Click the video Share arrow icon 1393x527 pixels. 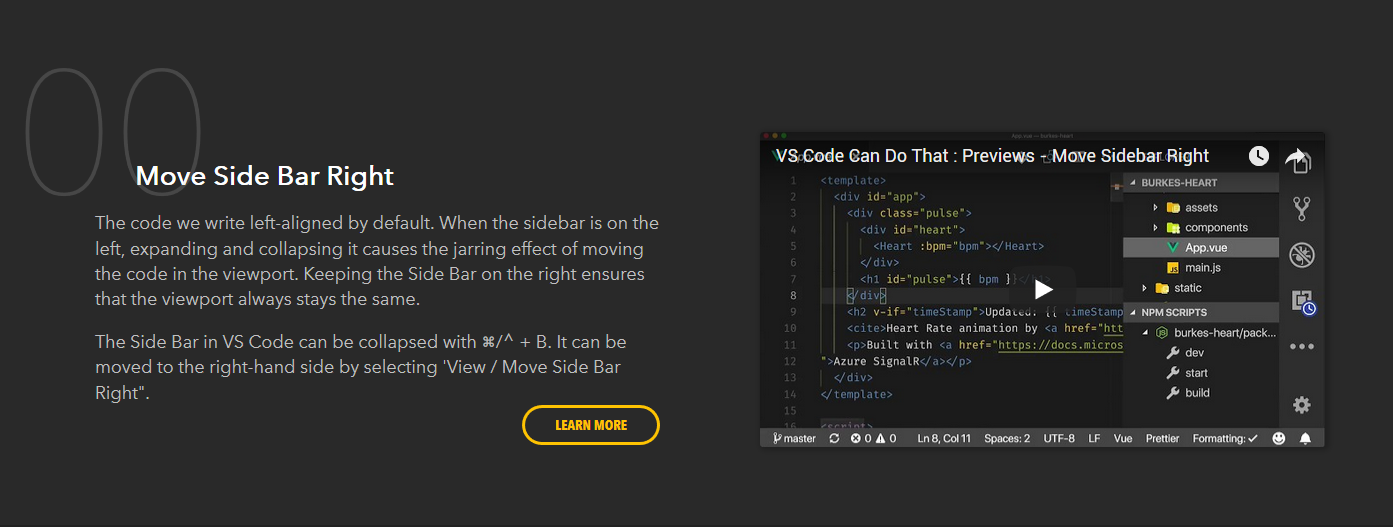tap(1297, 157)
